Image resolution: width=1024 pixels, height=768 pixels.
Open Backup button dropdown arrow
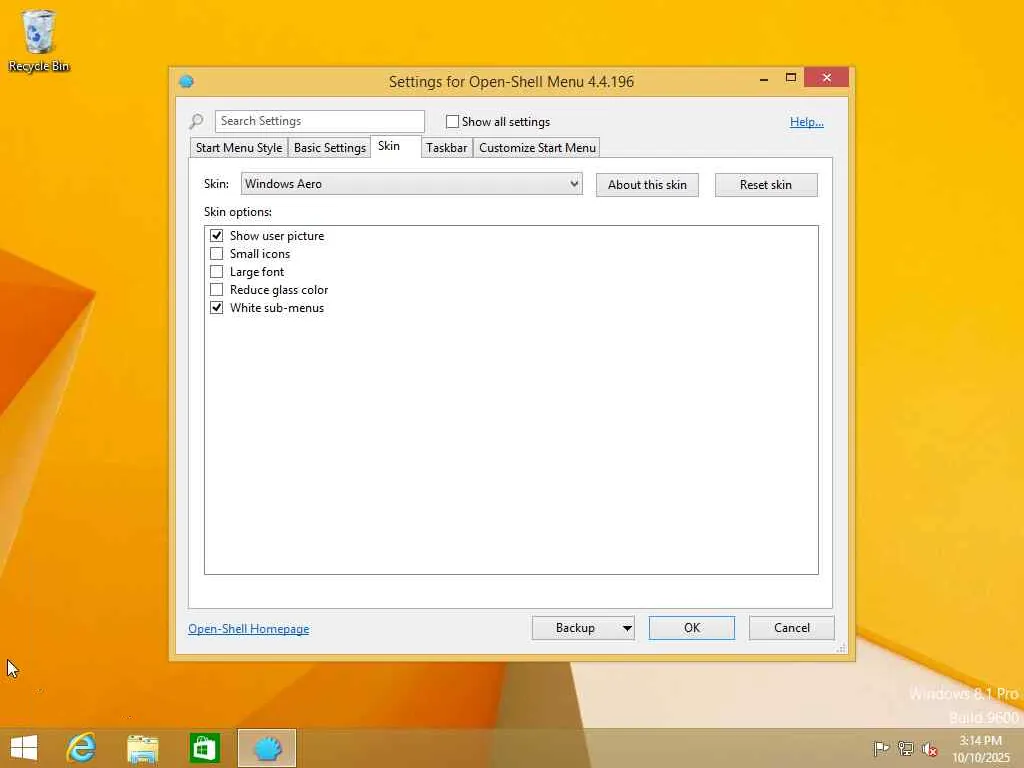(x=626, y=628)
